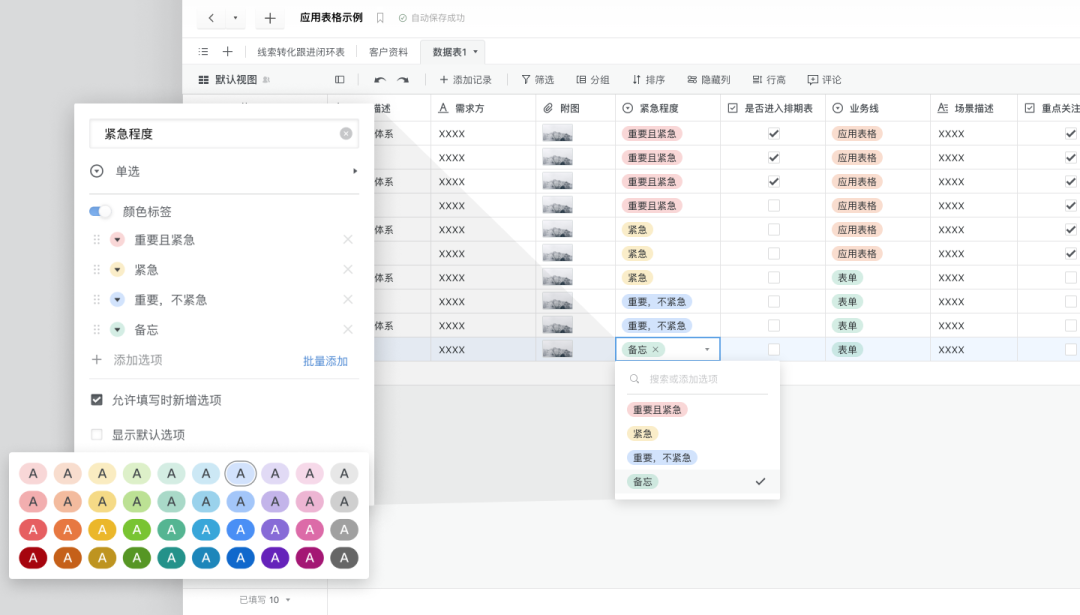1080x615 pixels.
Task: Switch to the 客户资料 tab
Action: (387, 50)
